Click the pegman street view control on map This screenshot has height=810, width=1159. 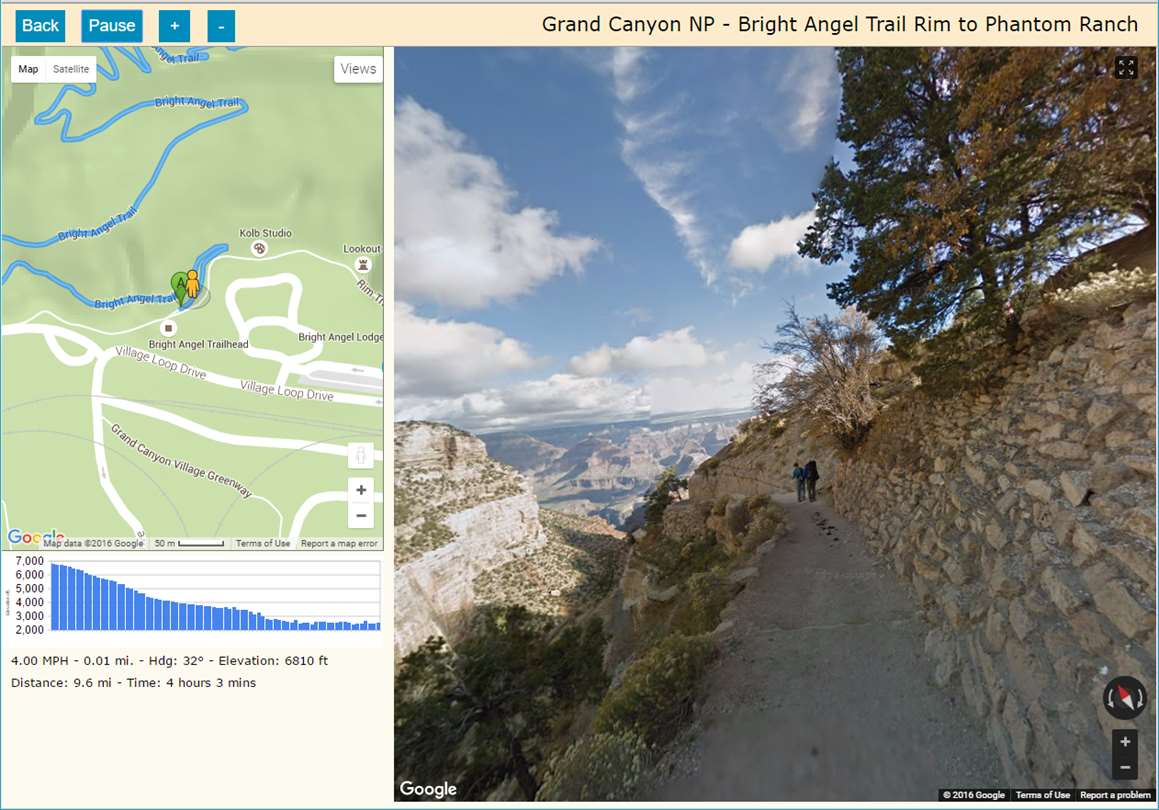pos(361,455)
